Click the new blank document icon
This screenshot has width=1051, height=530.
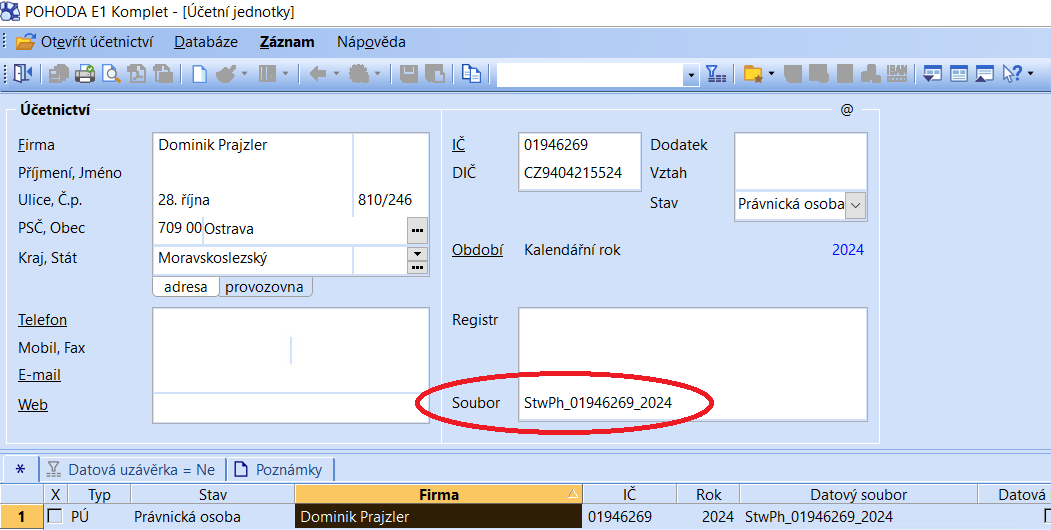coord(199,73)
